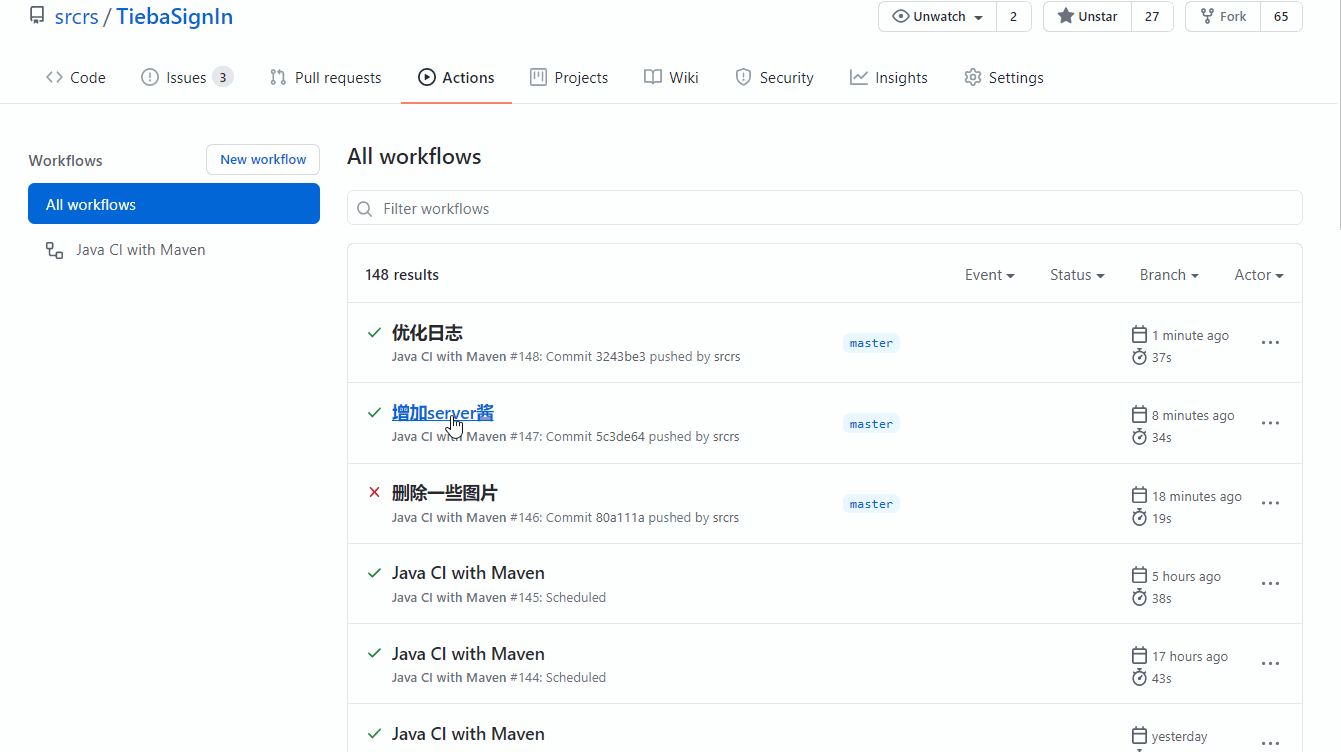The image size is (1341, 752).
Task: Click the master branch label on run #146
Action: pos(871,504)
